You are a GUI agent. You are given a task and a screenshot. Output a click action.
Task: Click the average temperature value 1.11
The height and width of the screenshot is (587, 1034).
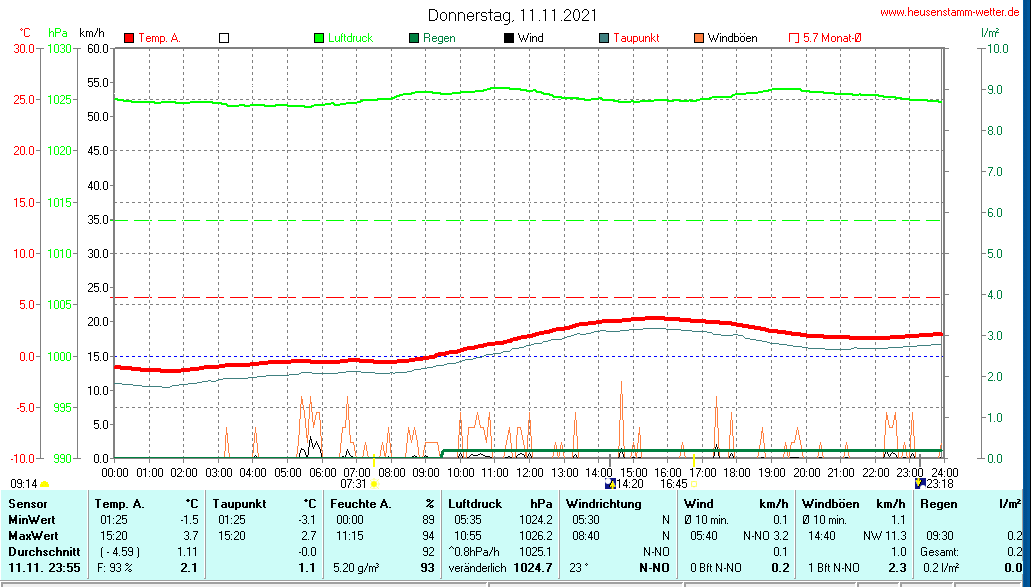click(188, 551)
